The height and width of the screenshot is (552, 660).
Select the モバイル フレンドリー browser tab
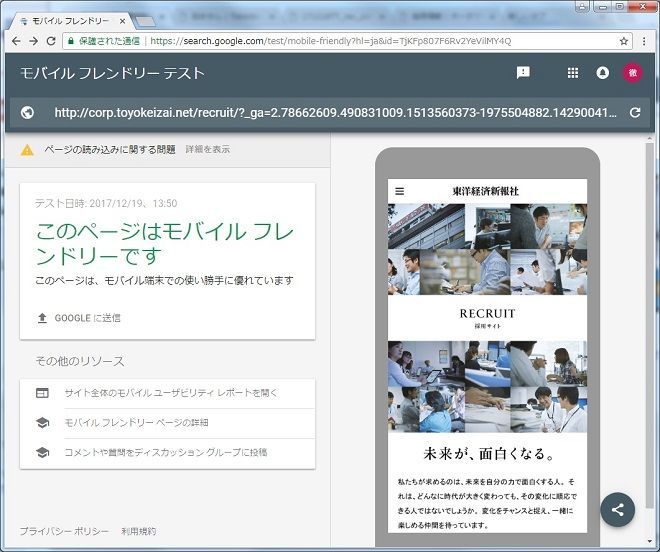(68, 19)
